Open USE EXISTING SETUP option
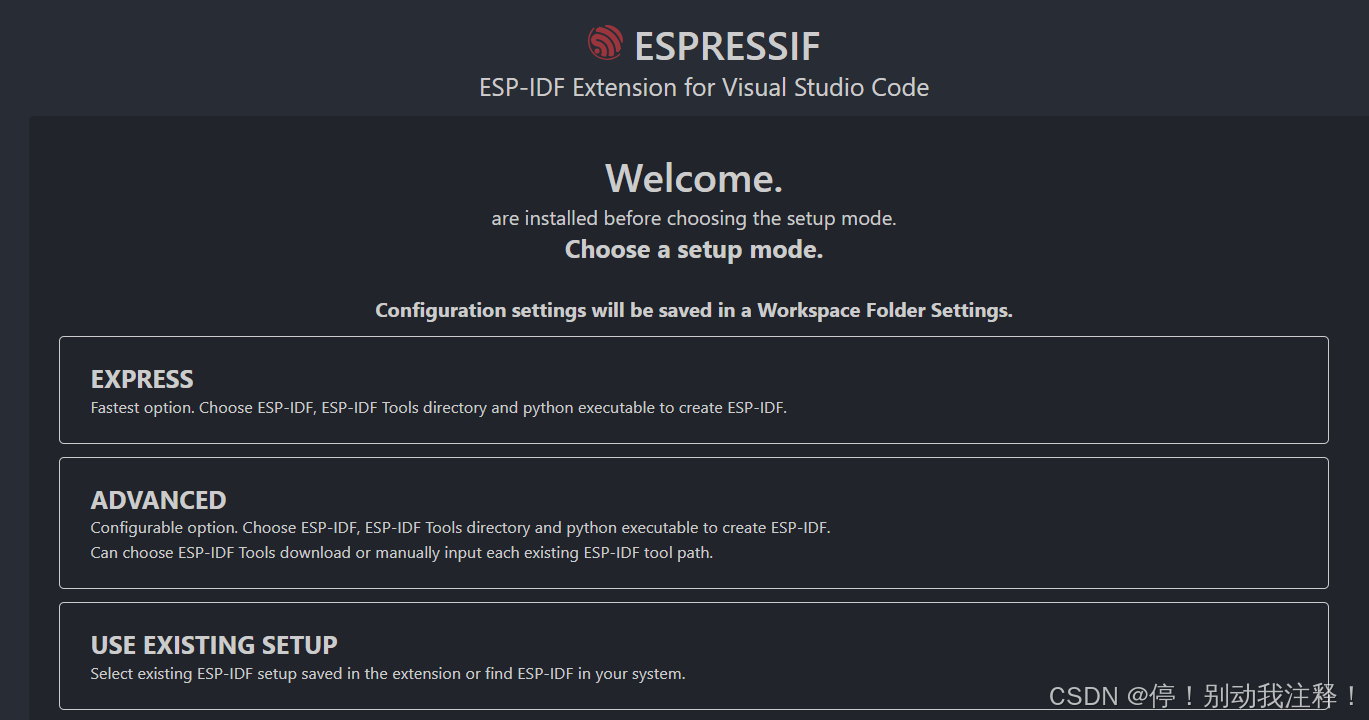The image size is (1369, 720). click(694, 656)
